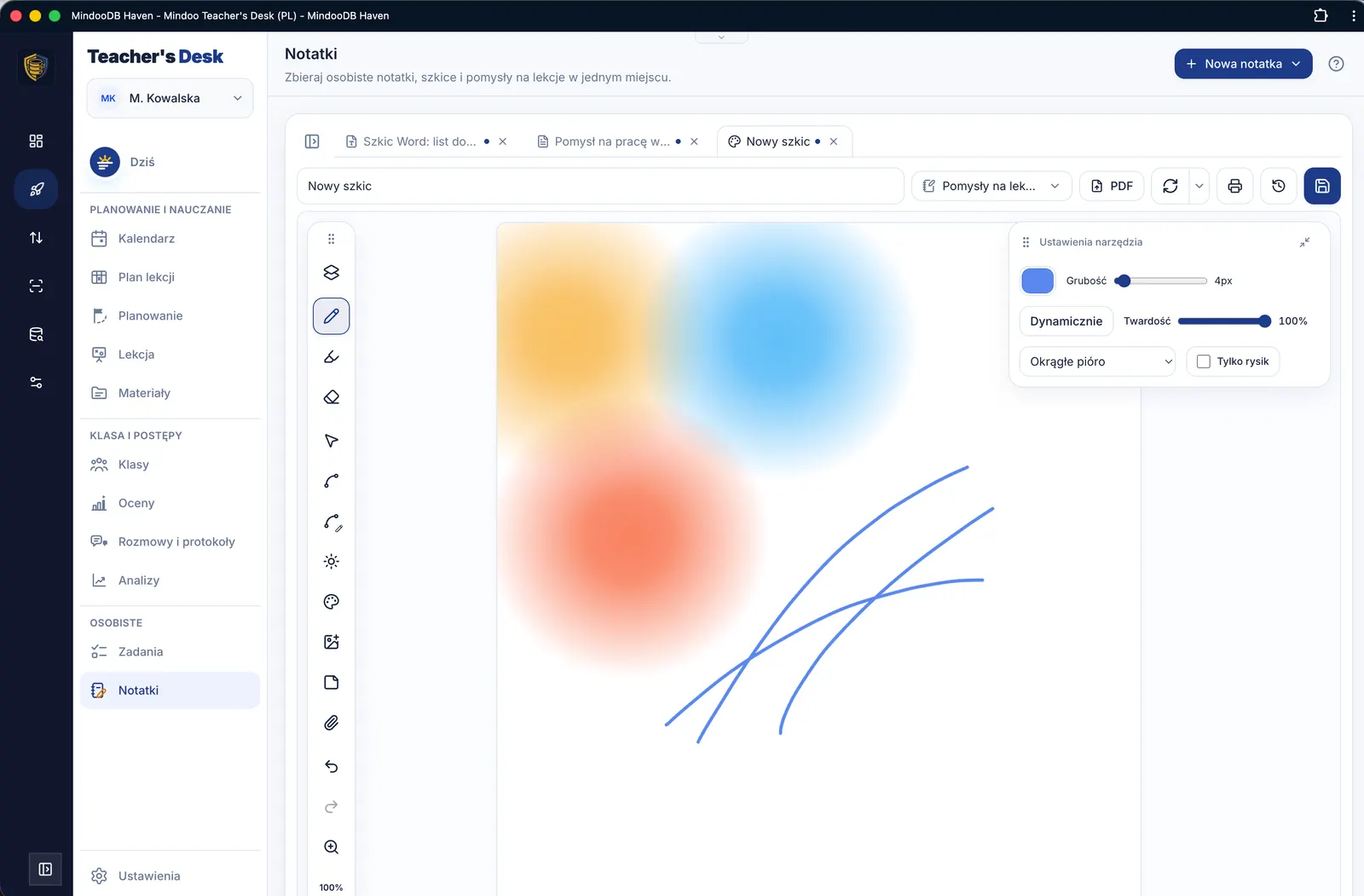Click the attachment paperclip icon
Viewport: 1364px width, 896px height.
click(332, 723)
